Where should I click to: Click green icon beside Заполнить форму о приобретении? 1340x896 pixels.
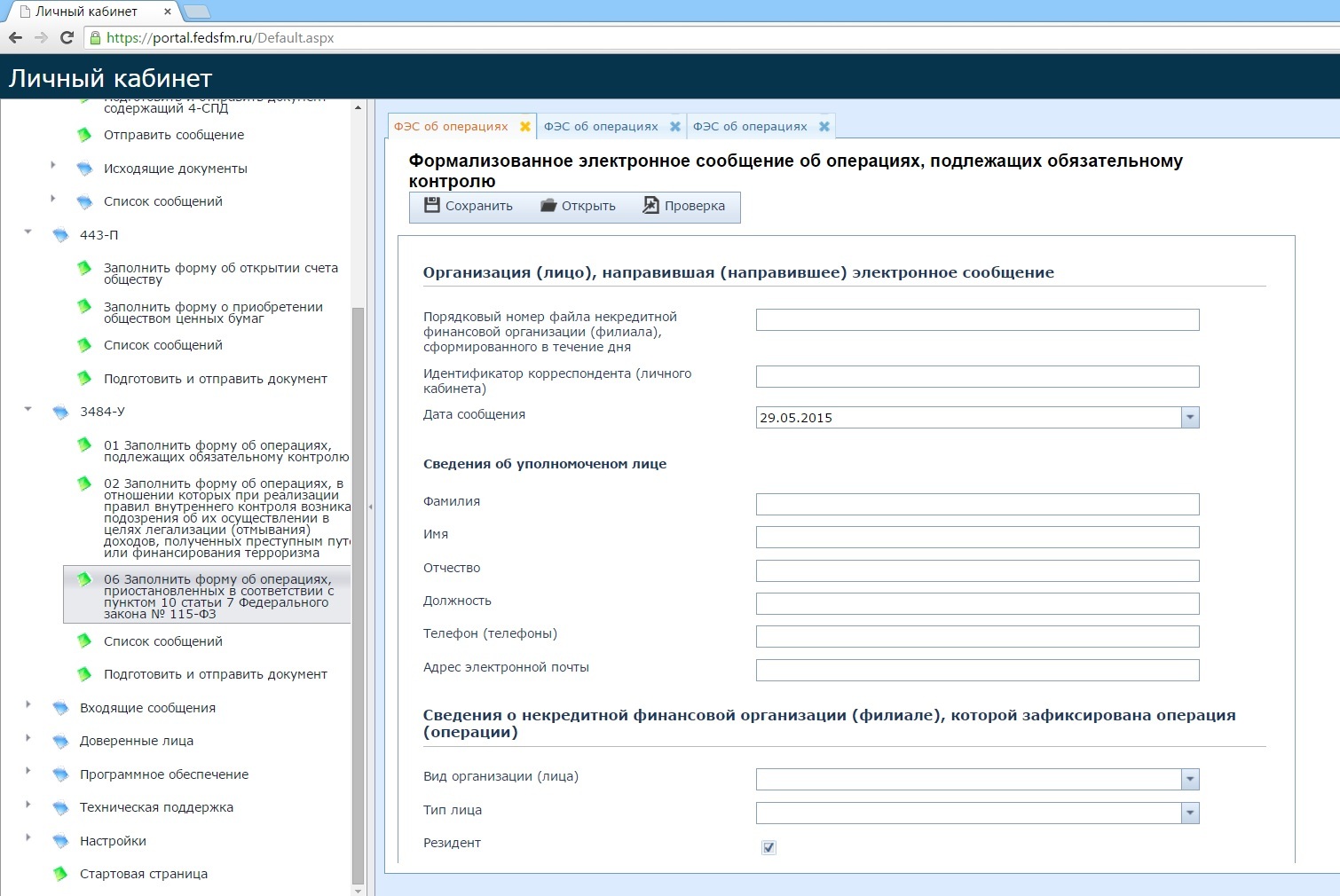84,306
